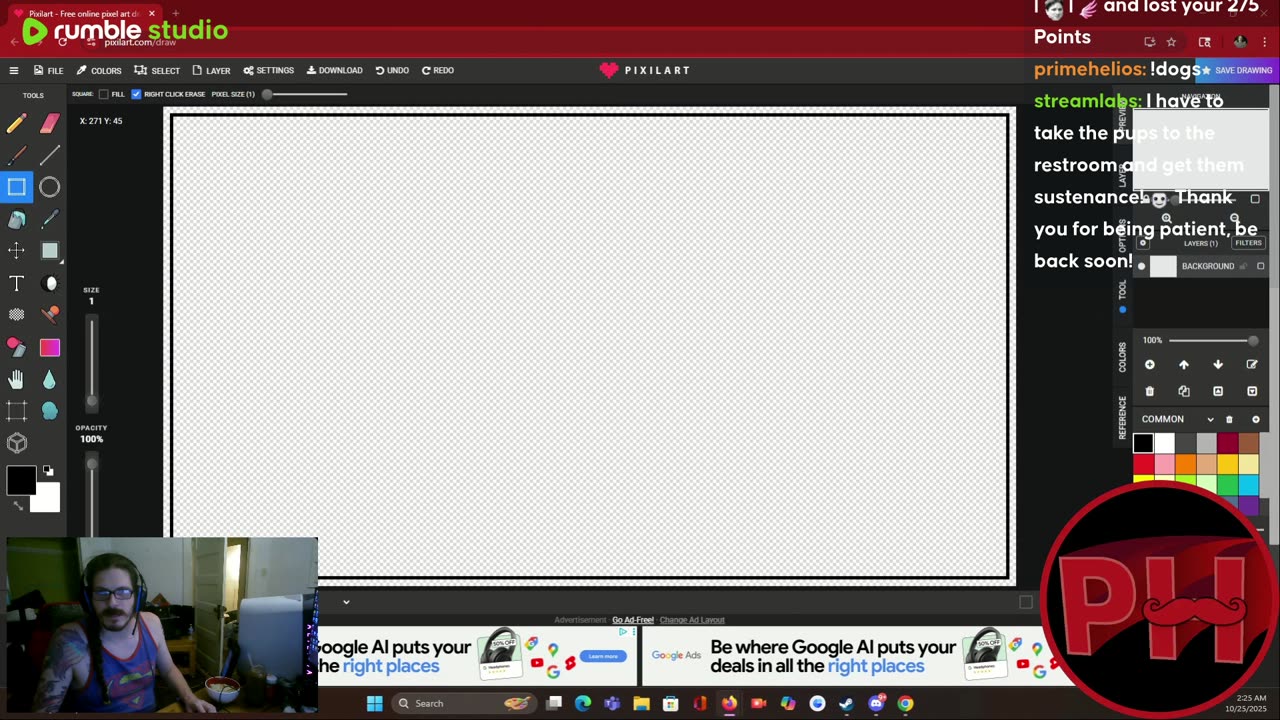Toggle the Background layer lock

(1244, 266)
